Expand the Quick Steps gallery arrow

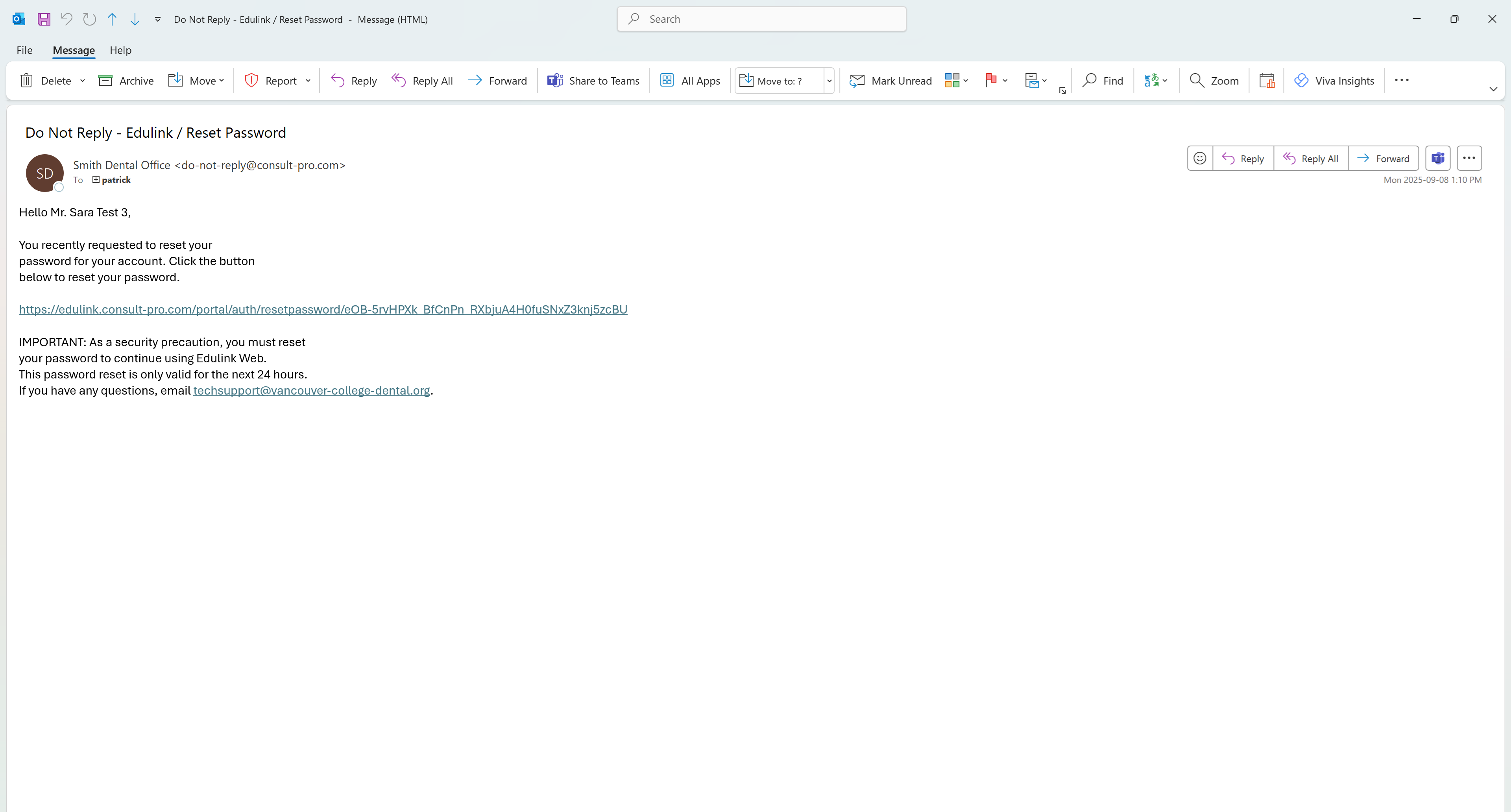pos(829,80)
